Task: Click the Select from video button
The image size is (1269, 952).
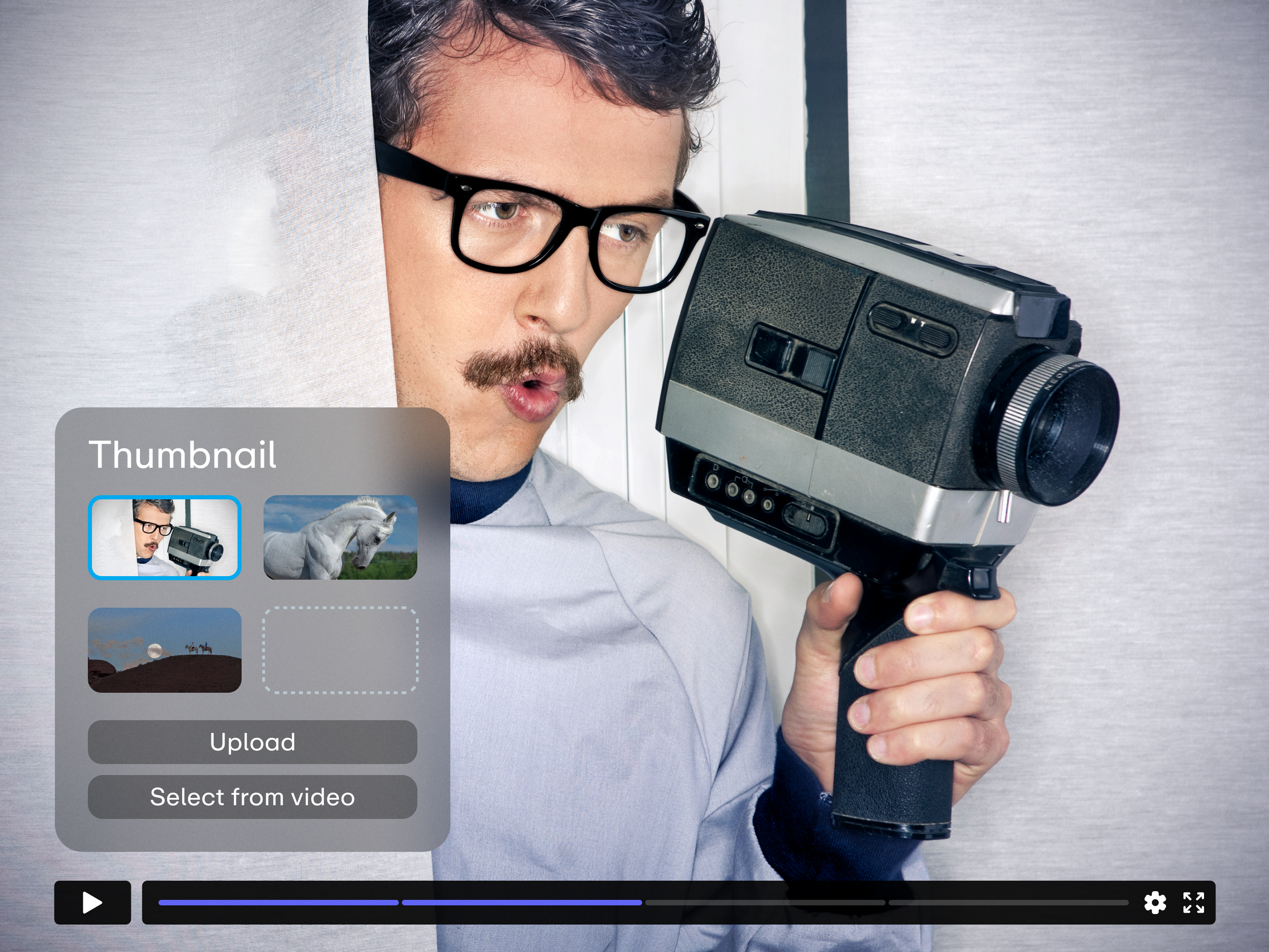Action: click(x=252, y=798)
